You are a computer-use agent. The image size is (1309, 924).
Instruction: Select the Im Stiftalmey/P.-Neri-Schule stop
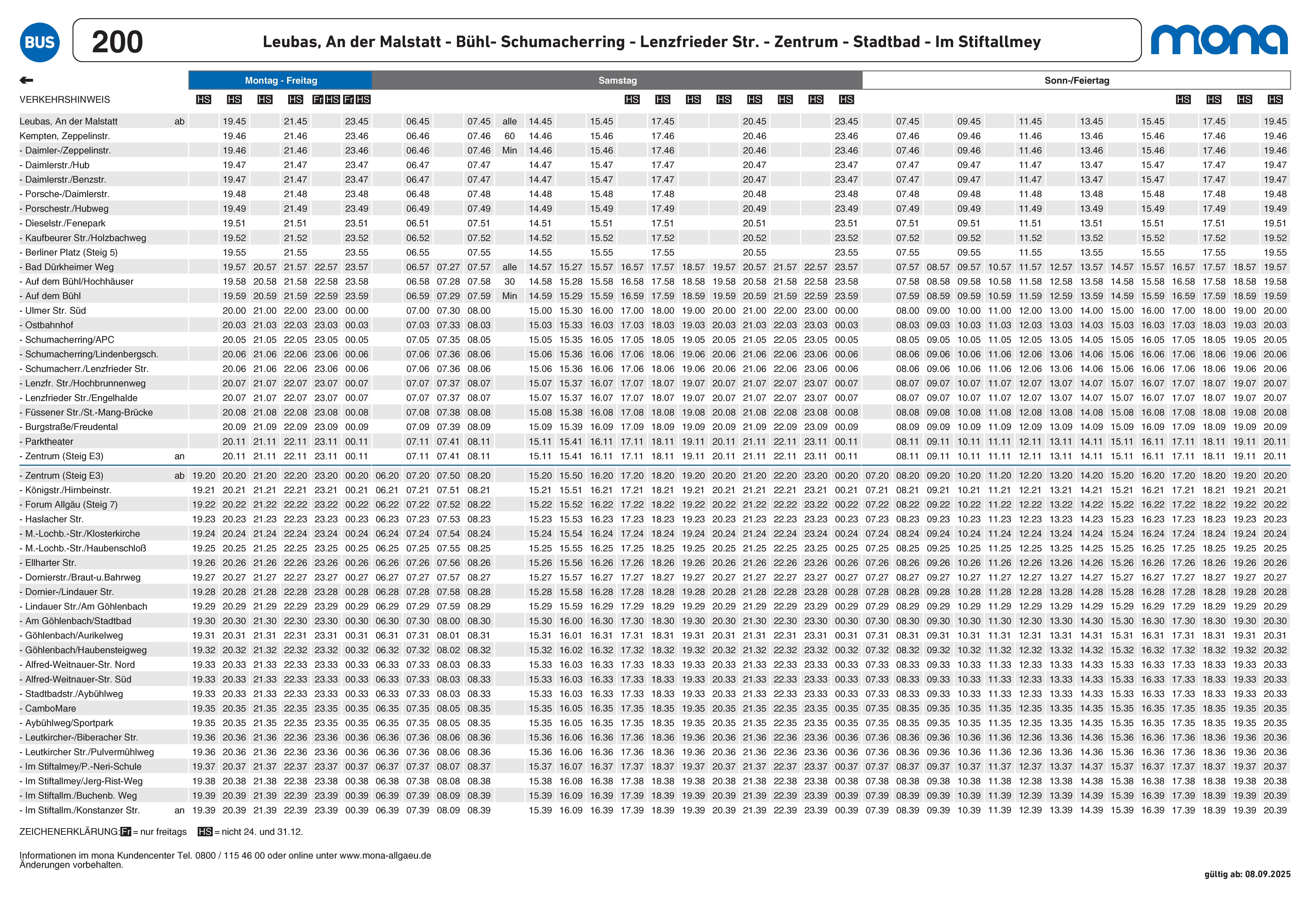click(x=80, y=767)
